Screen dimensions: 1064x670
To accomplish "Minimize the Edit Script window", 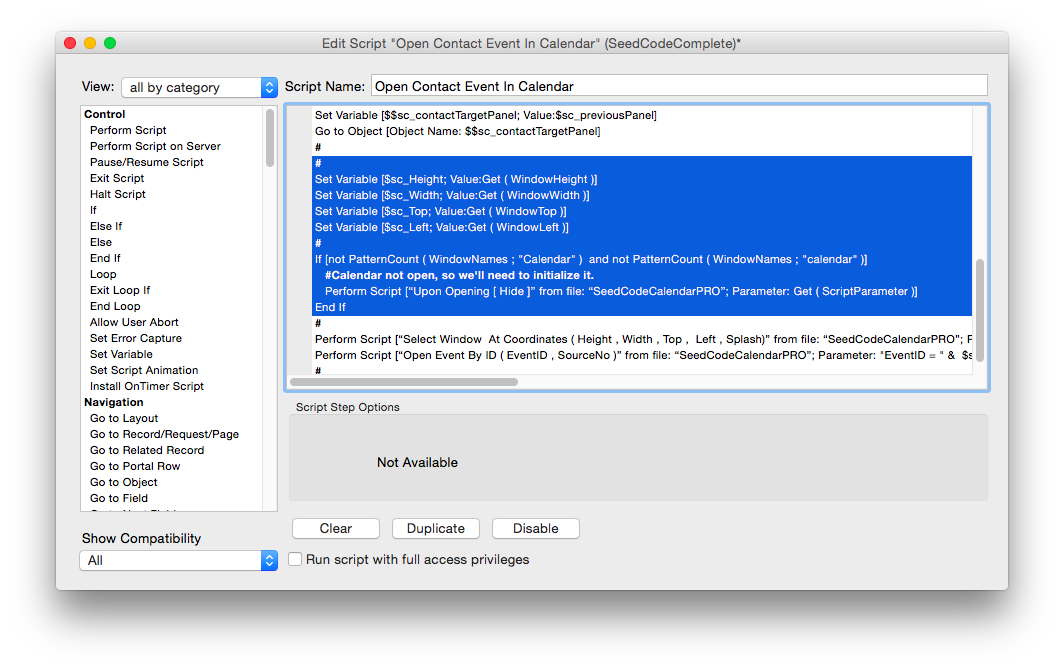I will pos(90,43).
